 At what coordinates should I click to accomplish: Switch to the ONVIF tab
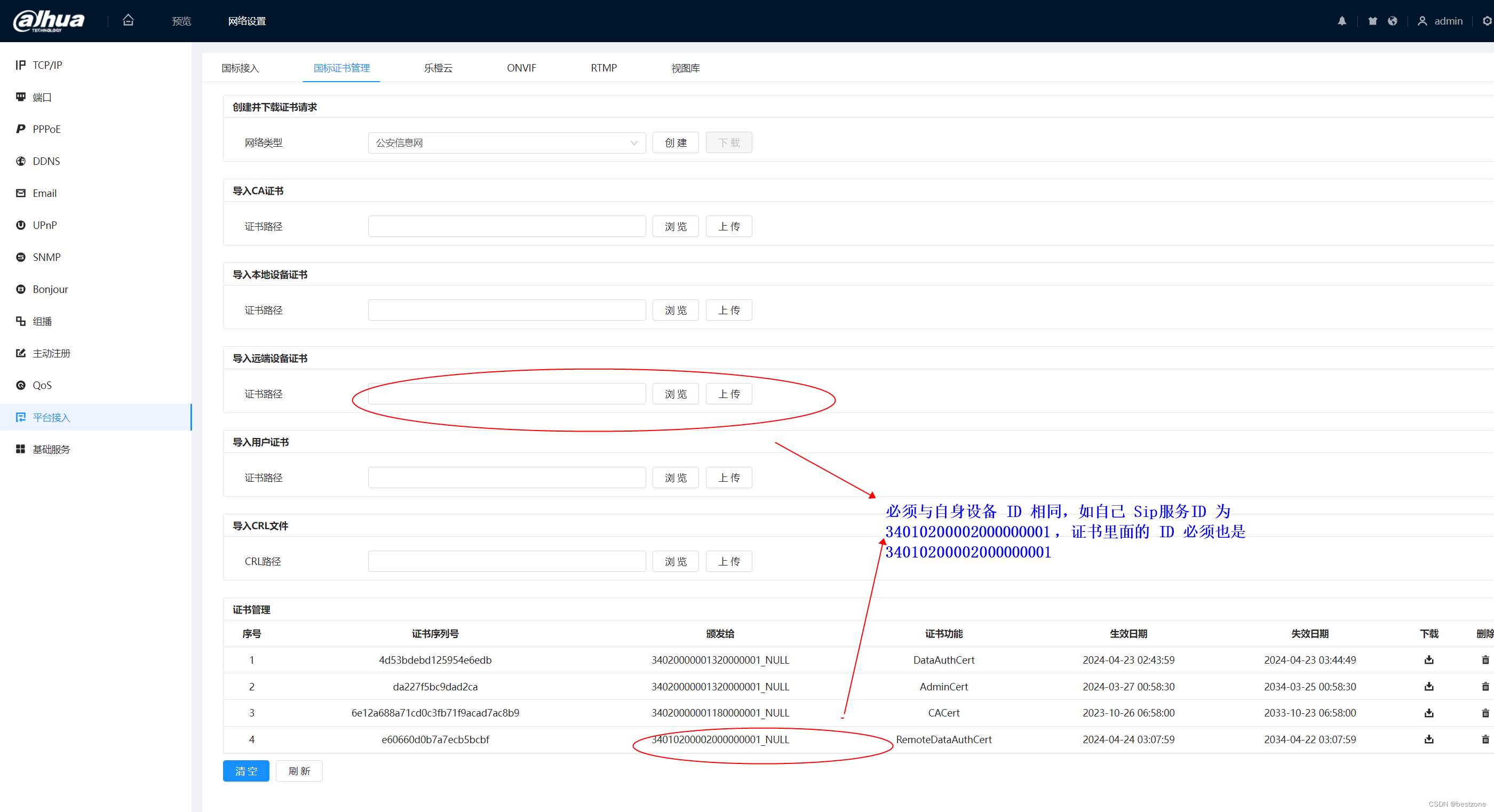[521, 68]
